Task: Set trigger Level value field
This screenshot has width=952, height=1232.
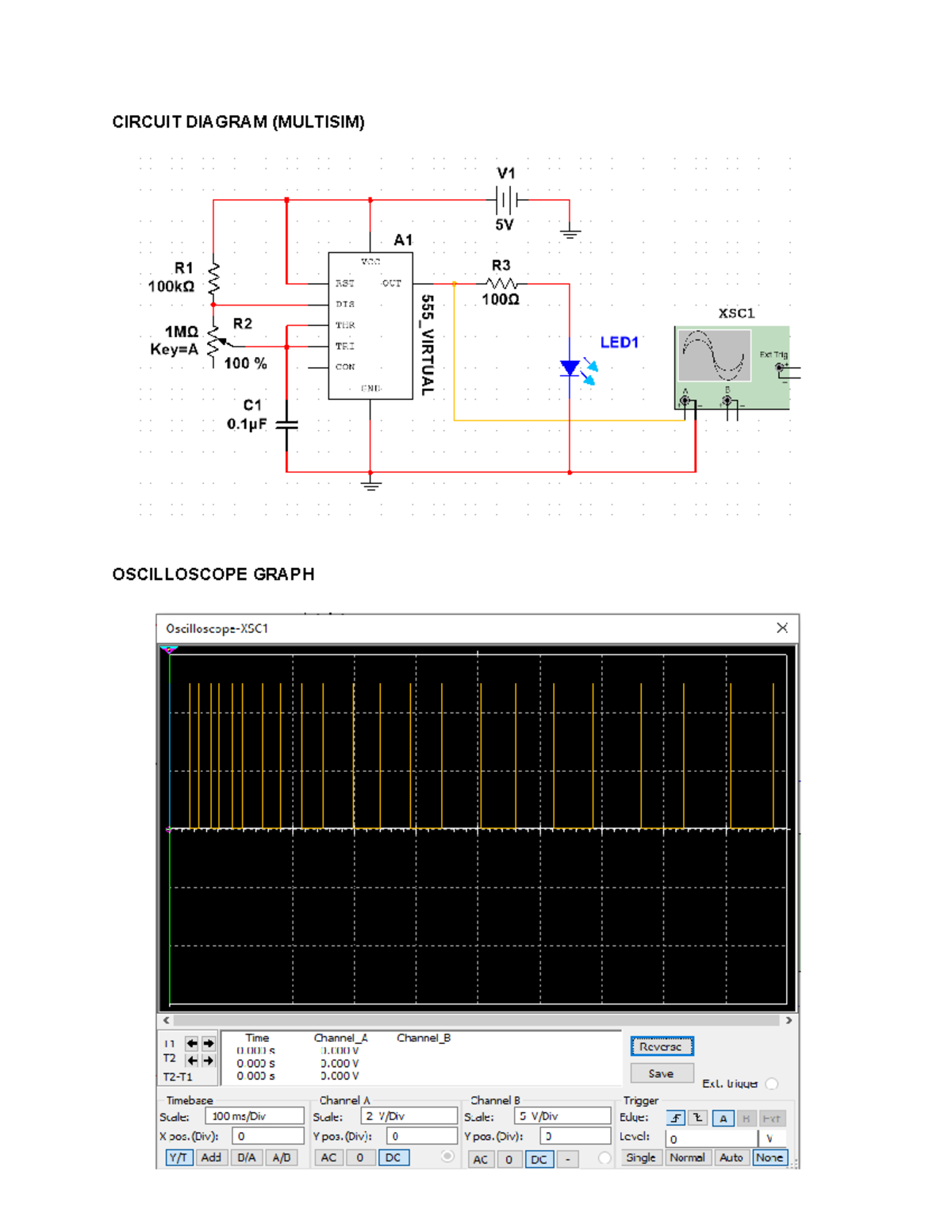Action: coord(712,1138)
